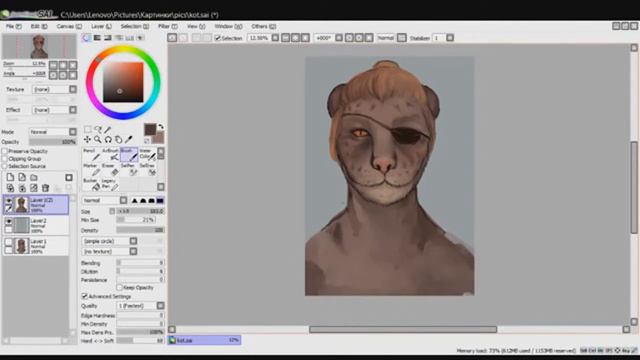Screen dimensions: 640x360
Task: Adjust the layer Opacity slider
Action: click(53, 142)
